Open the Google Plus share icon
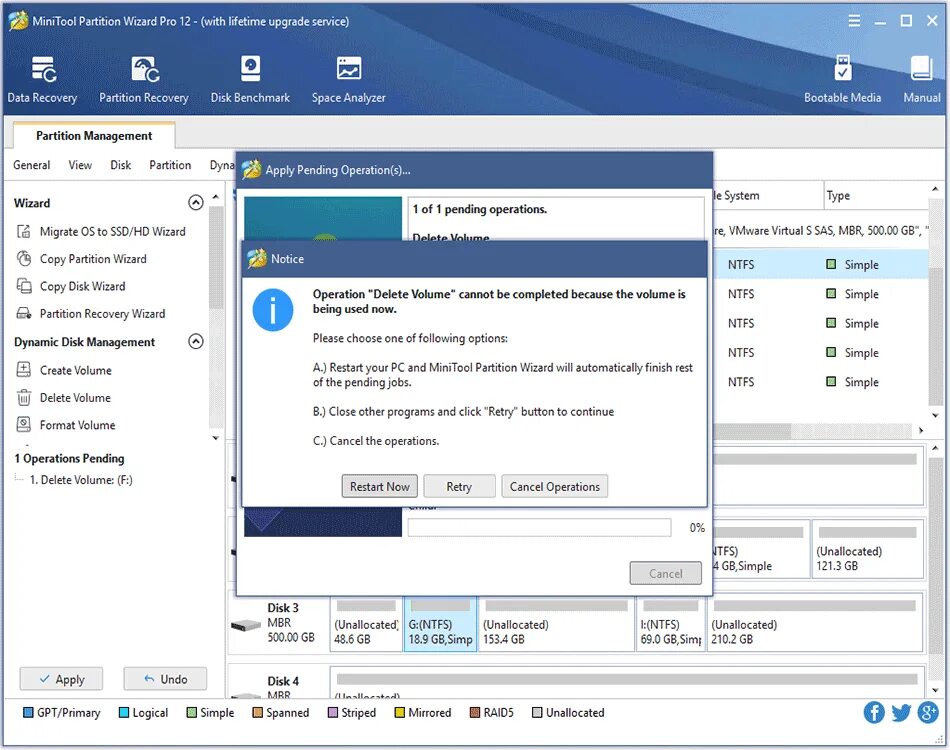This screenshot has height=750, width=950. point(928,712)
